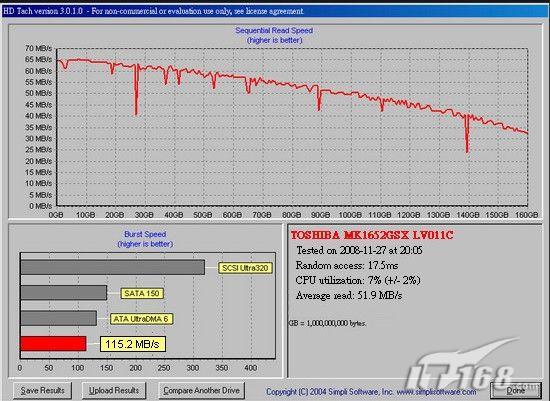This screenshot has width=550, height=401.
Task: Click the Upload Results button
Action: [x=114, y=390]
